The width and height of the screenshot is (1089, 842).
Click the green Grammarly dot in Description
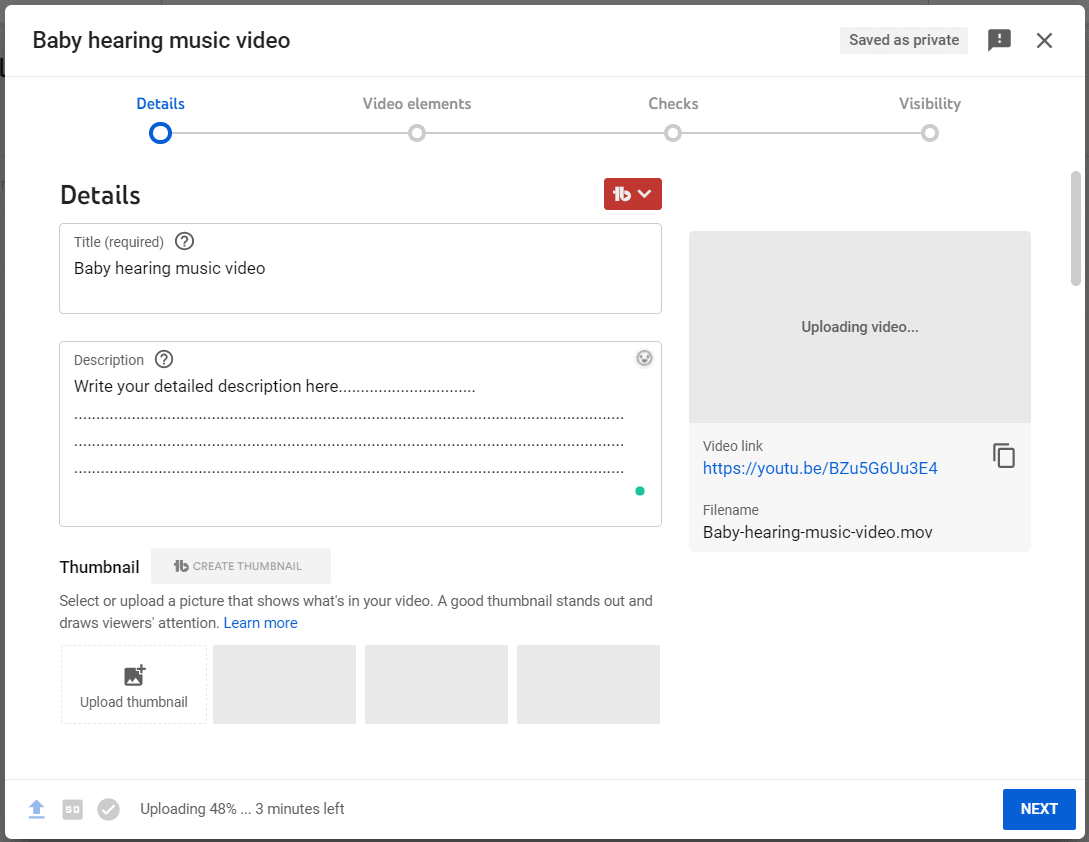pyautogui.click(x=640, y=491)
